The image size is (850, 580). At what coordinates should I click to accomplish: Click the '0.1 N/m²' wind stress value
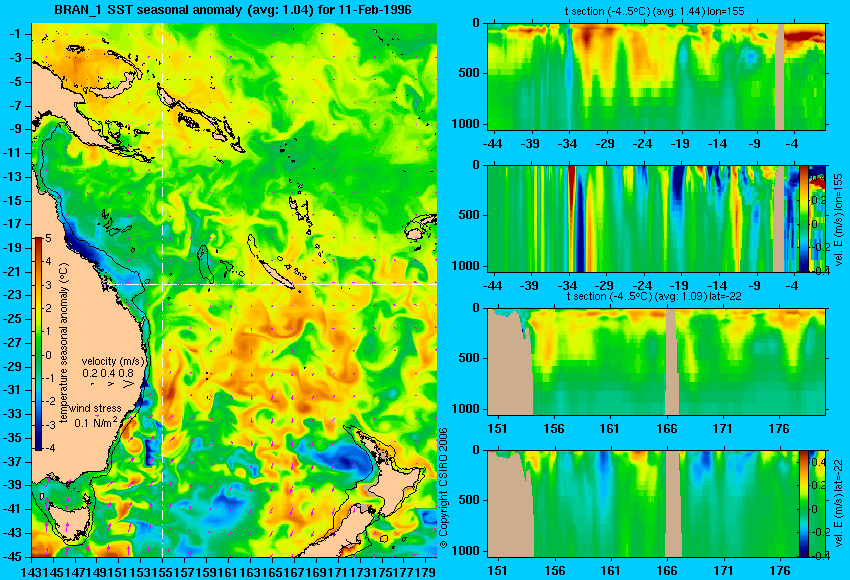(96, 422)
